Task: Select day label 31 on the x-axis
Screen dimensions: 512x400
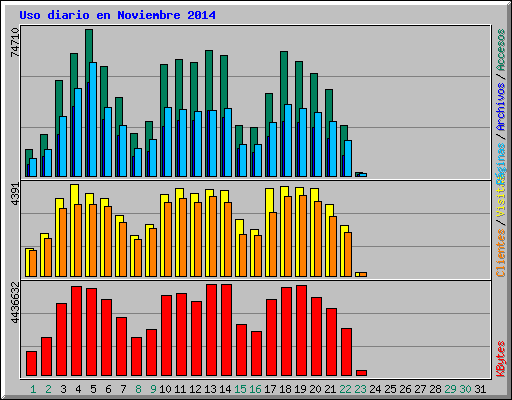Action: pyautogui.click(x=480, y=389)
